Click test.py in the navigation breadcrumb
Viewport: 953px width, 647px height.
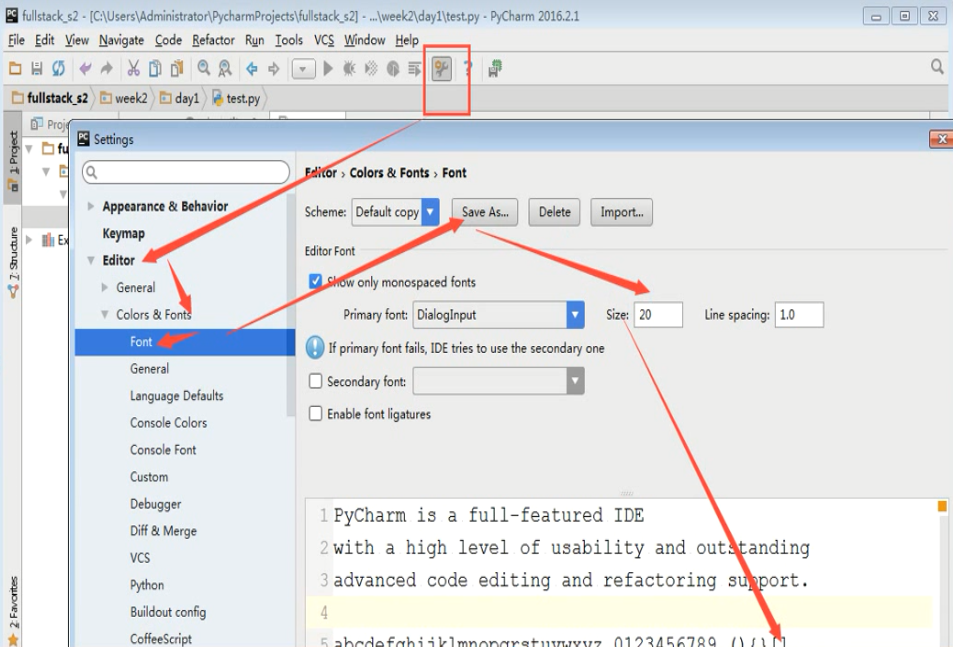click(236, 98)
